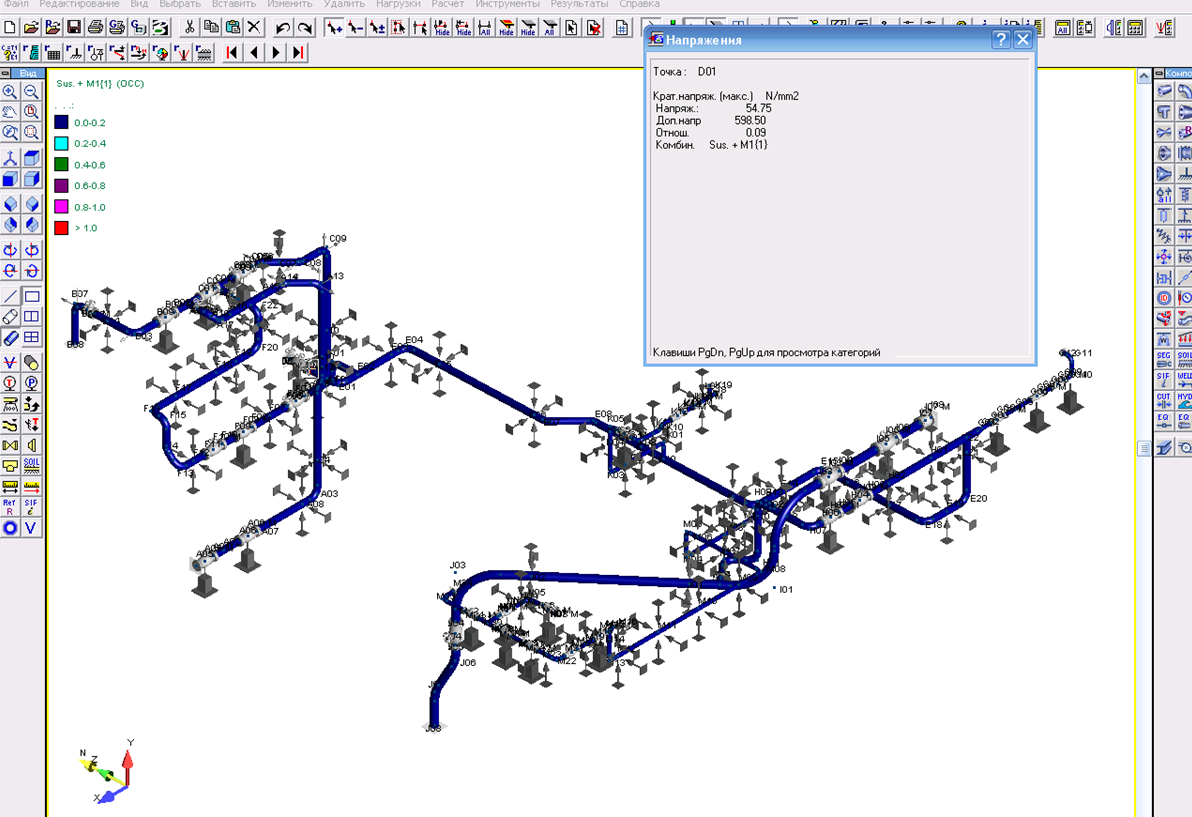The width and height of the screenshot is (1192, 817).
Task: Save the model with the floppy disk icon
Action: (74, 27)
